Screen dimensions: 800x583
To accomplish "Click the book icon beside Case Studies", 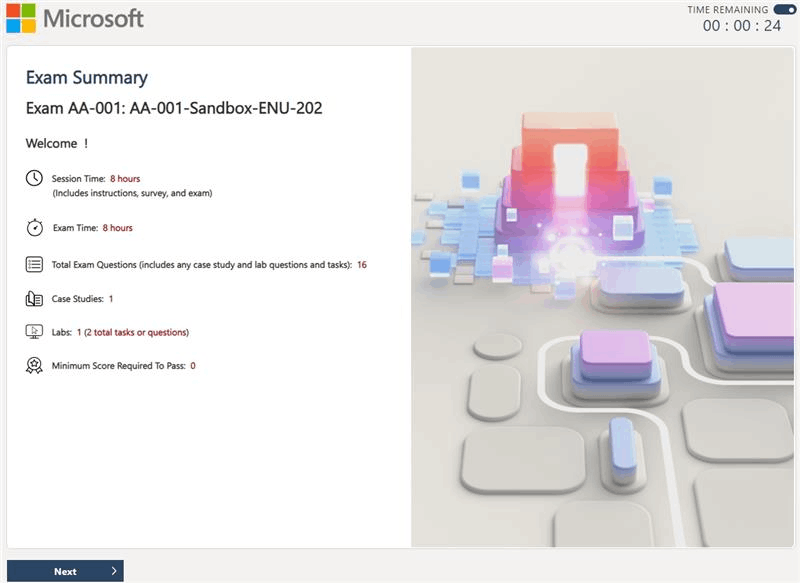I will pyautogui.click(x=34, y=298).
